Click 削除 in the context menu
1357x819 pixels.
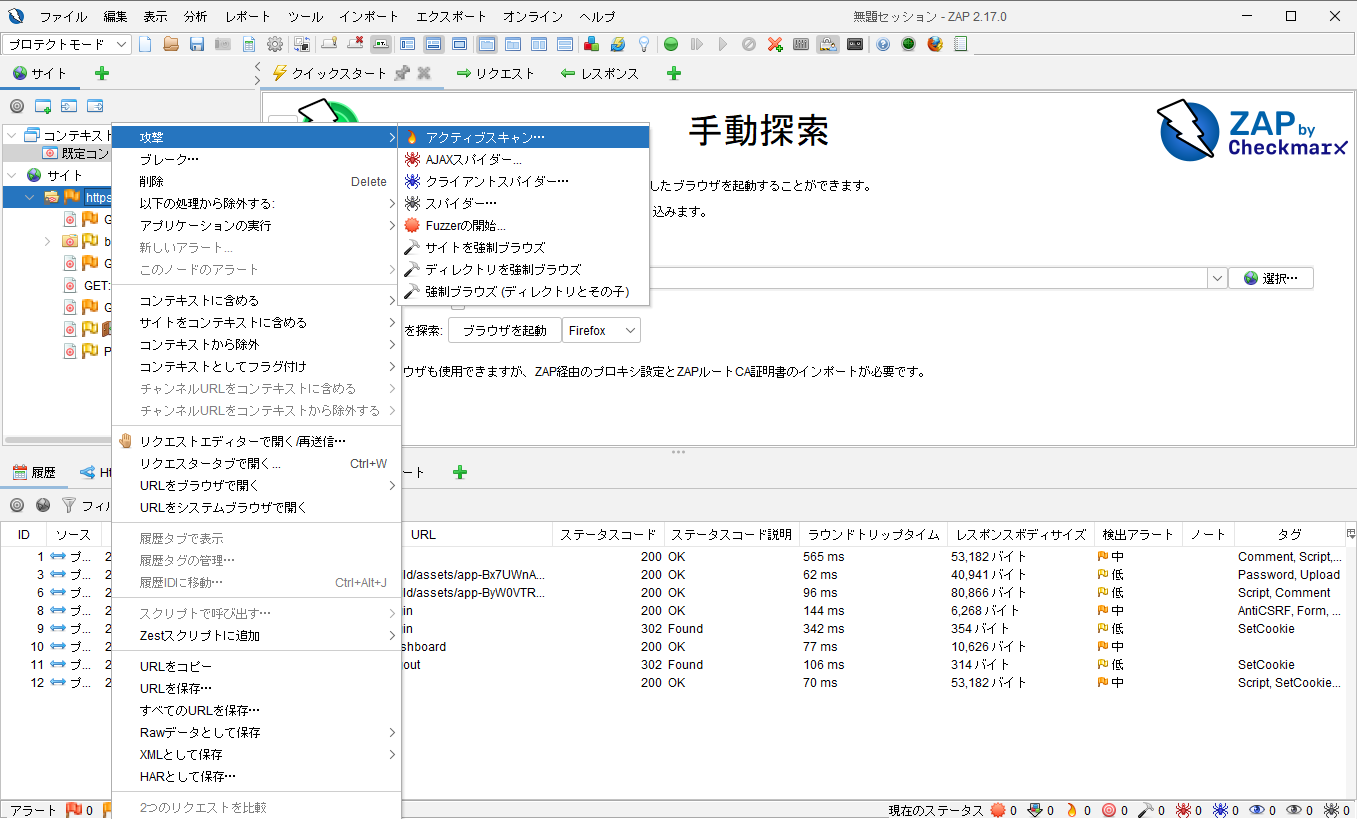256,181
